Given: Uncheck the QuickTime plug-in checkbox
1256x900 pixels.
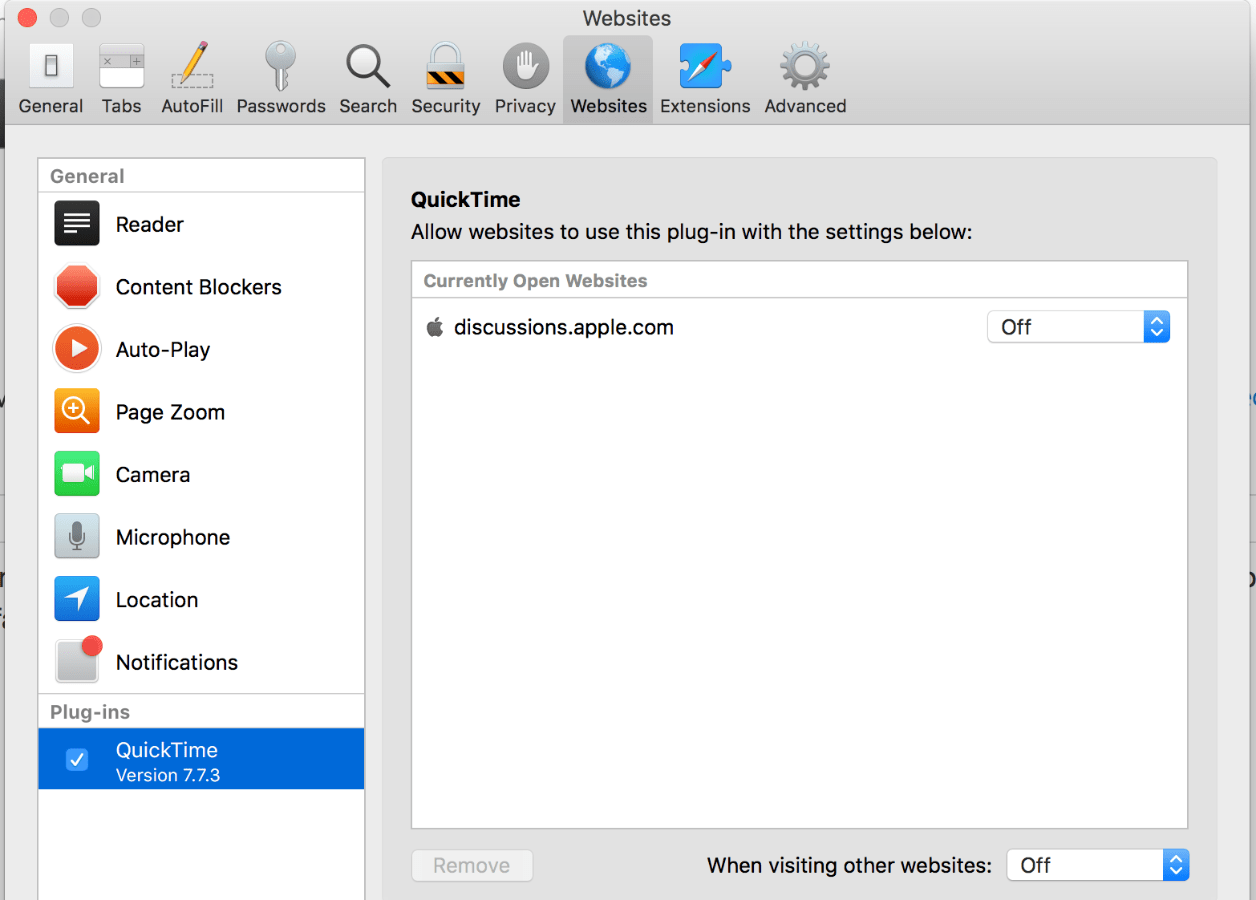Looking at the screenshot, I should point(77,759).
